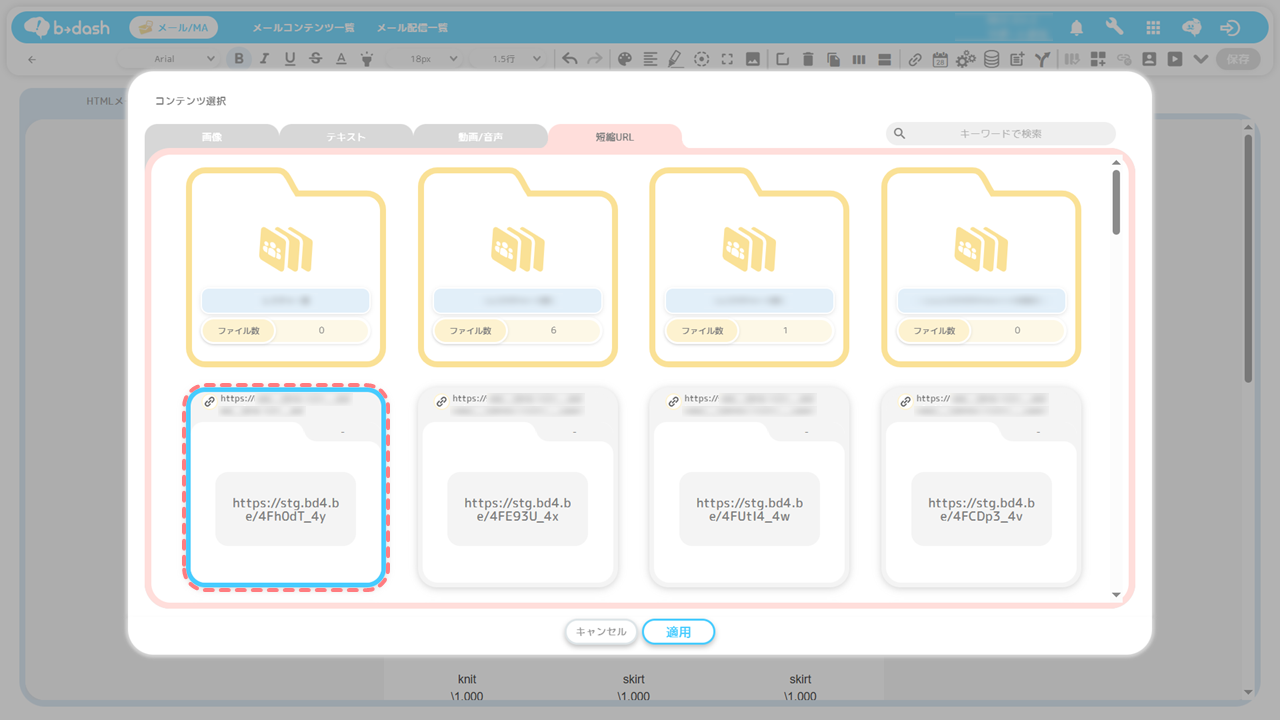Open メール配信一覧 in the header
The height and width of the screenshot is (720, 1280).
coord(412,28)
